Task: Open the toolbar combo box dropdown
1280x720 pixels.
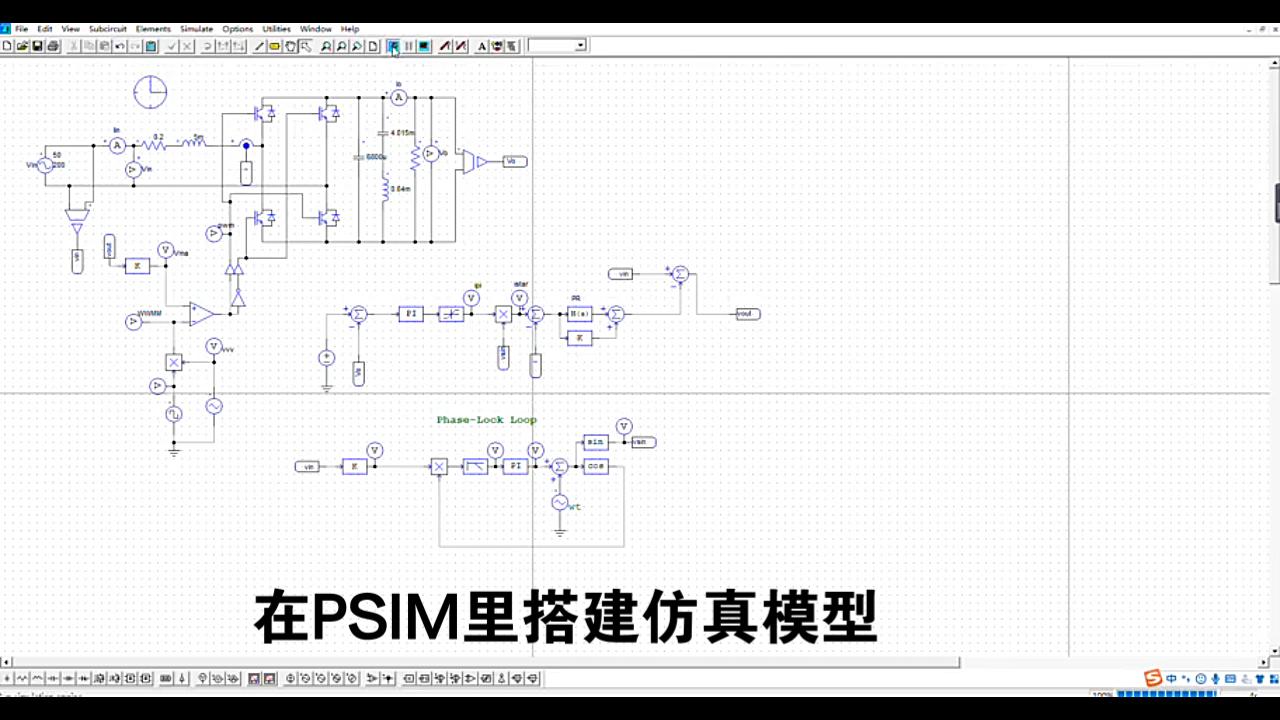Action: pos(580,45)
